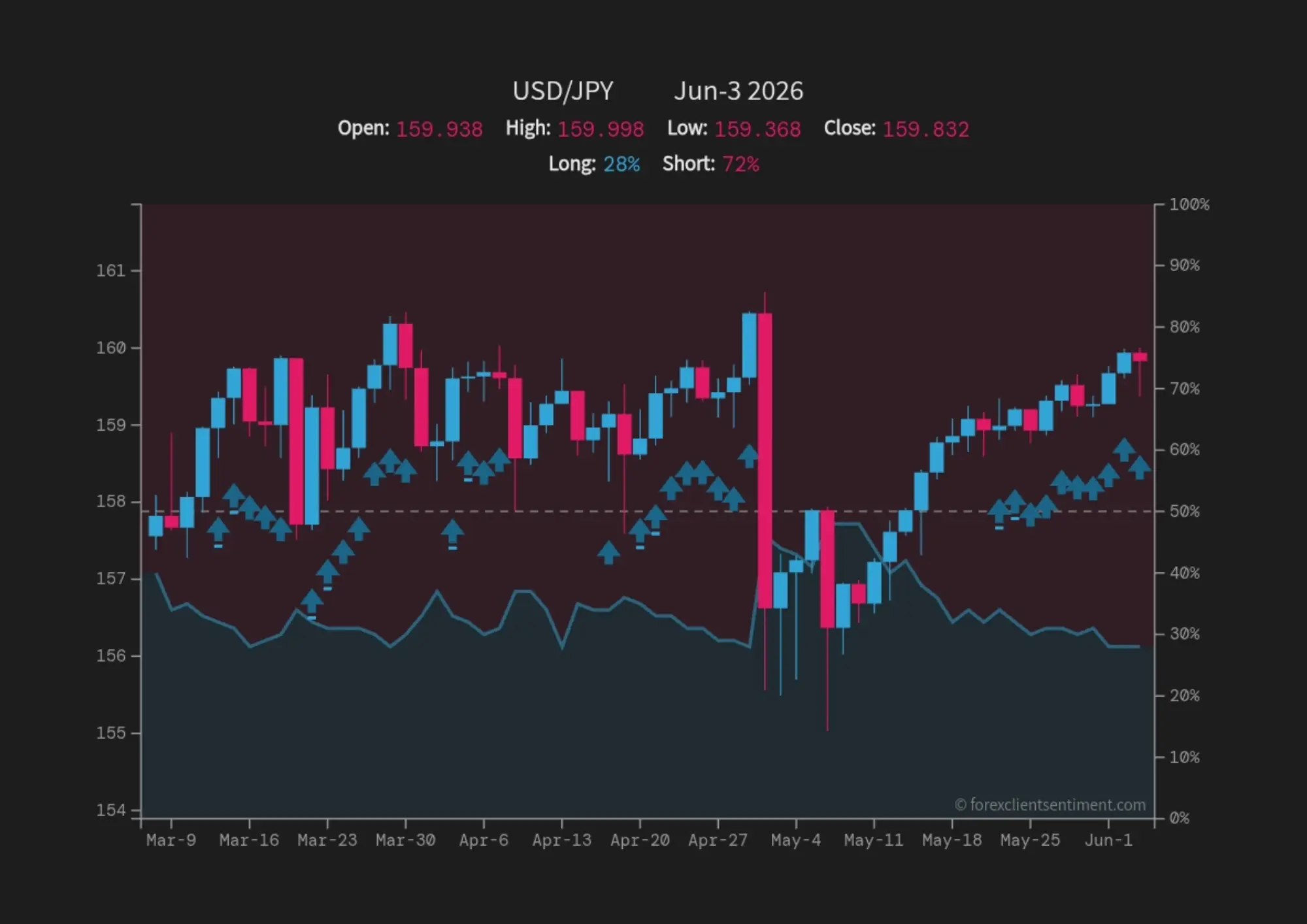Click the 90% sentiment axis label
The height and width of the screenshot is (924, 1307).
1185,265
